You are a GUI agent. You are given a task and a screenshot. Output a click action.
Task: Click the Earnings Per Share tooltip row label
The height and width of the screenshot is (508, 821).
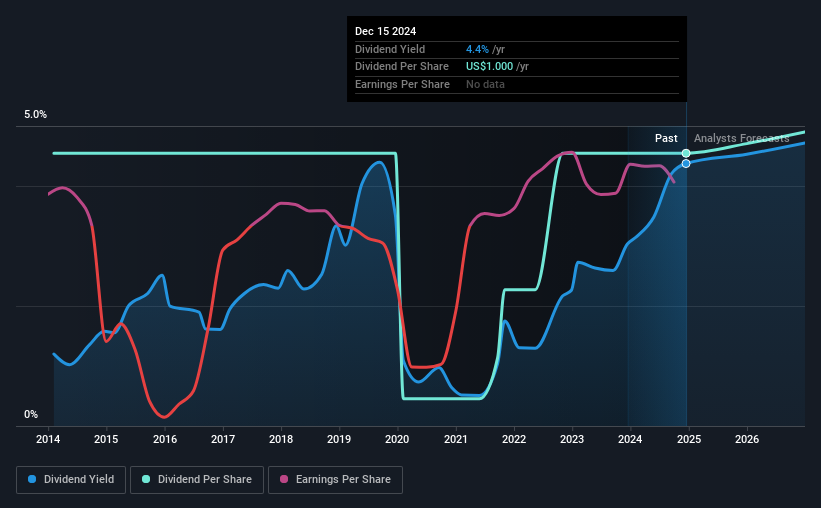pyautogui.click(x=402, y=84)
